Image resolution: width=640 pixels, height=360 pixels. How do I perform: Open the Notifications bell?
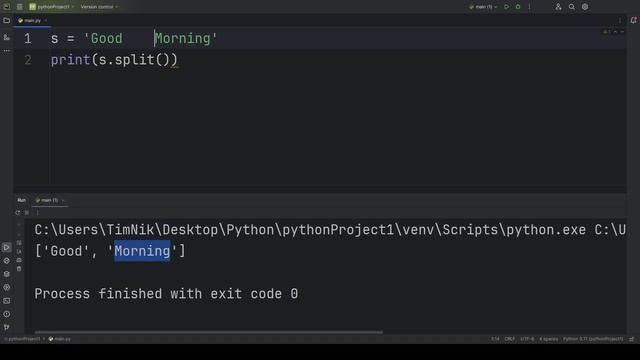[x=633, y=20]
